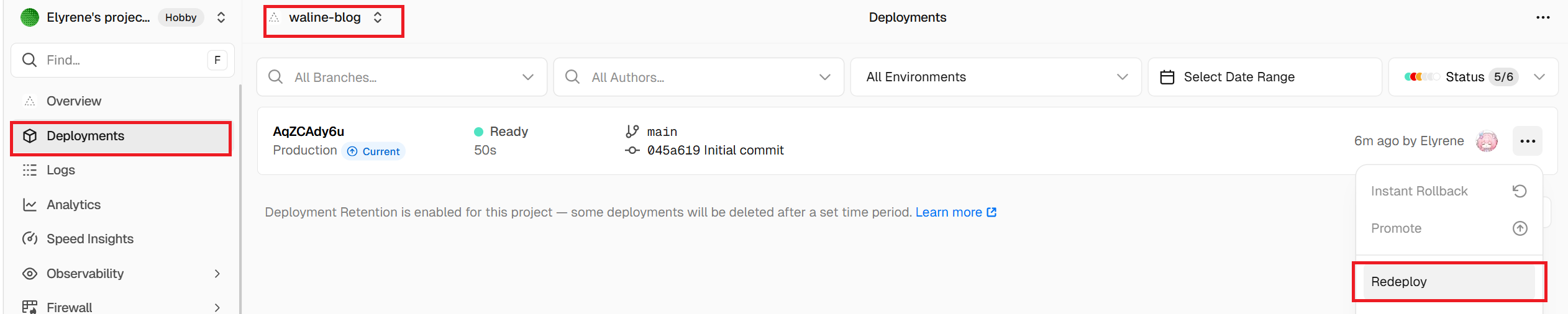1568x314 pixels.
Task: Open the Status 5/6 filter dropdown
Action: pos(1474,77)
